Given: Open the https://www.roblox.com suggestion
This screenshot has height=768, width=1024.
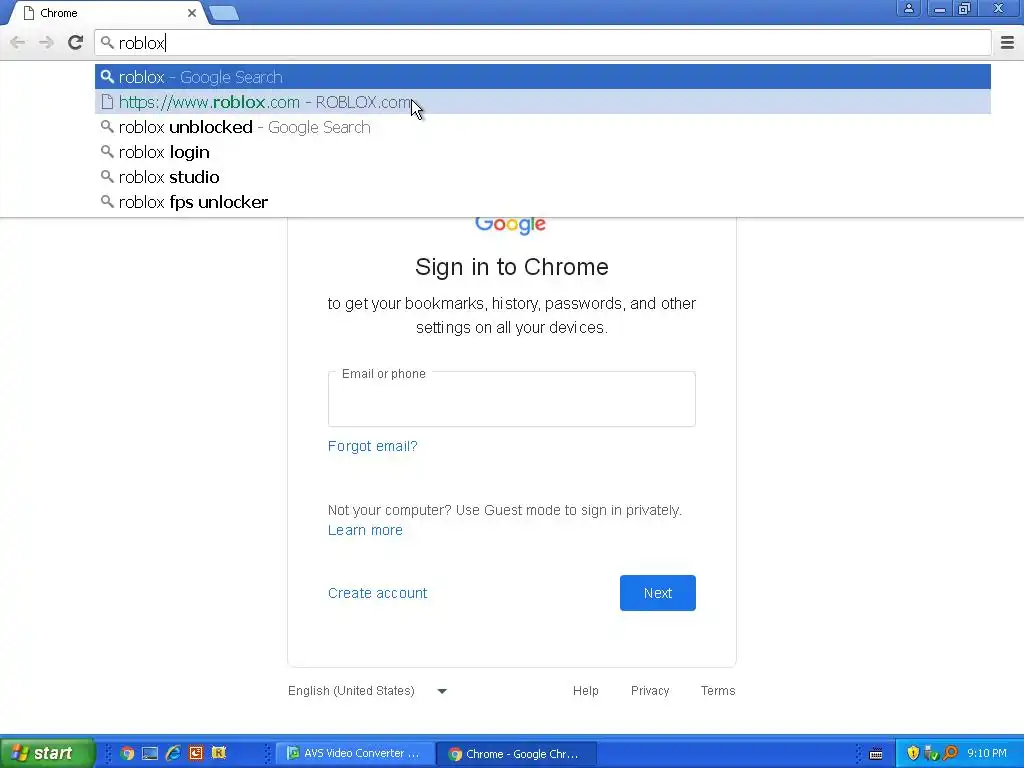Looking at the screenshot, I should point(543,102).
